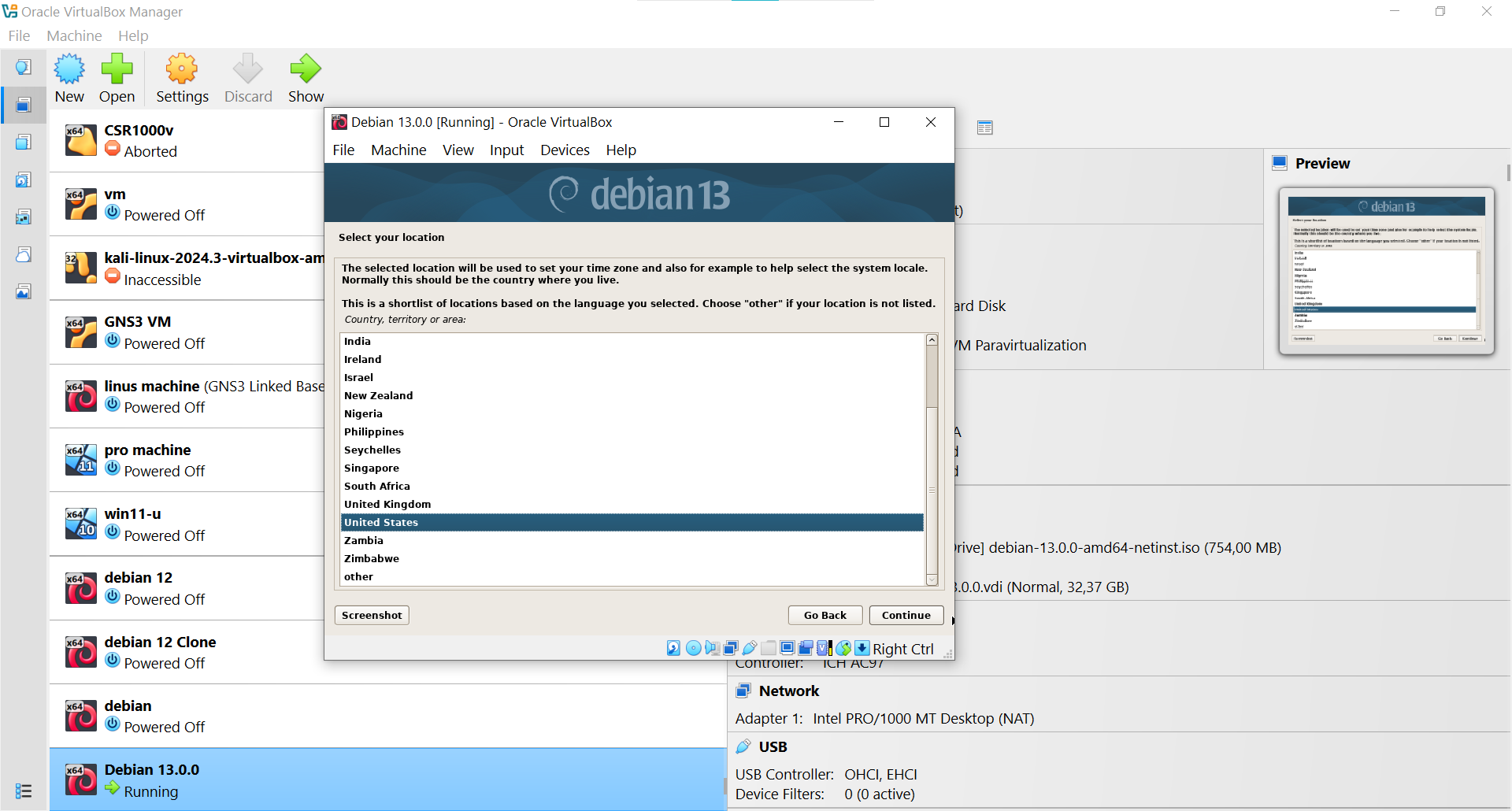The image size is (1512, 811).
Task: Select Ireland in the country list
Action: [632, 359]
